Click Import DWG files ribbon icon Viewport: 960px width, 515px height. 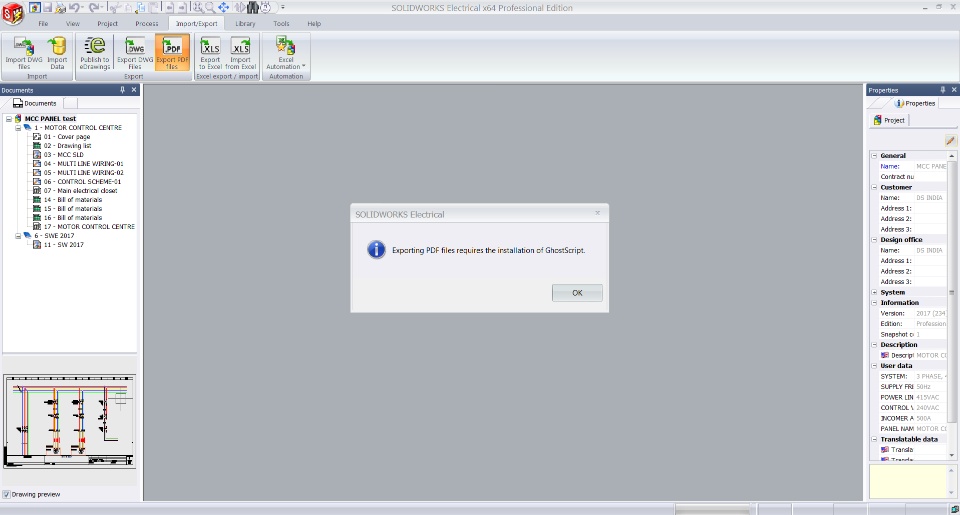click(23, 54)
